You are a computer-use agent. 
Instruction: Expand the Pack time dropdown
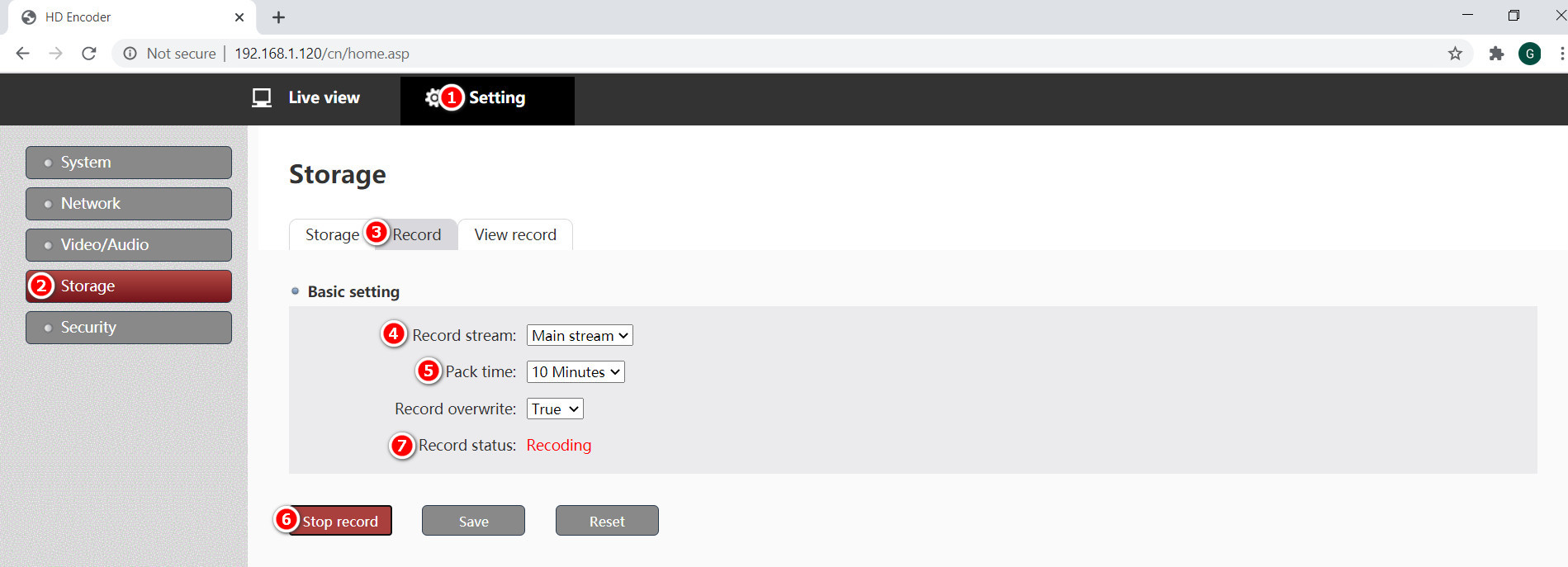pyautogui.click(x=576, y=372)
